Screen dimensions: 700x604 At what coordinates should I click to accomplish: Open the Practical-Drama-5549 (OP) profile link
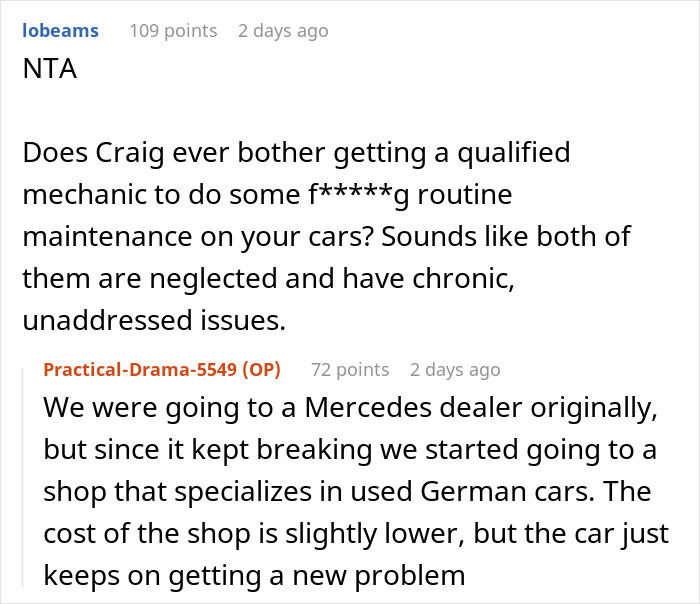tap(162, 370)
